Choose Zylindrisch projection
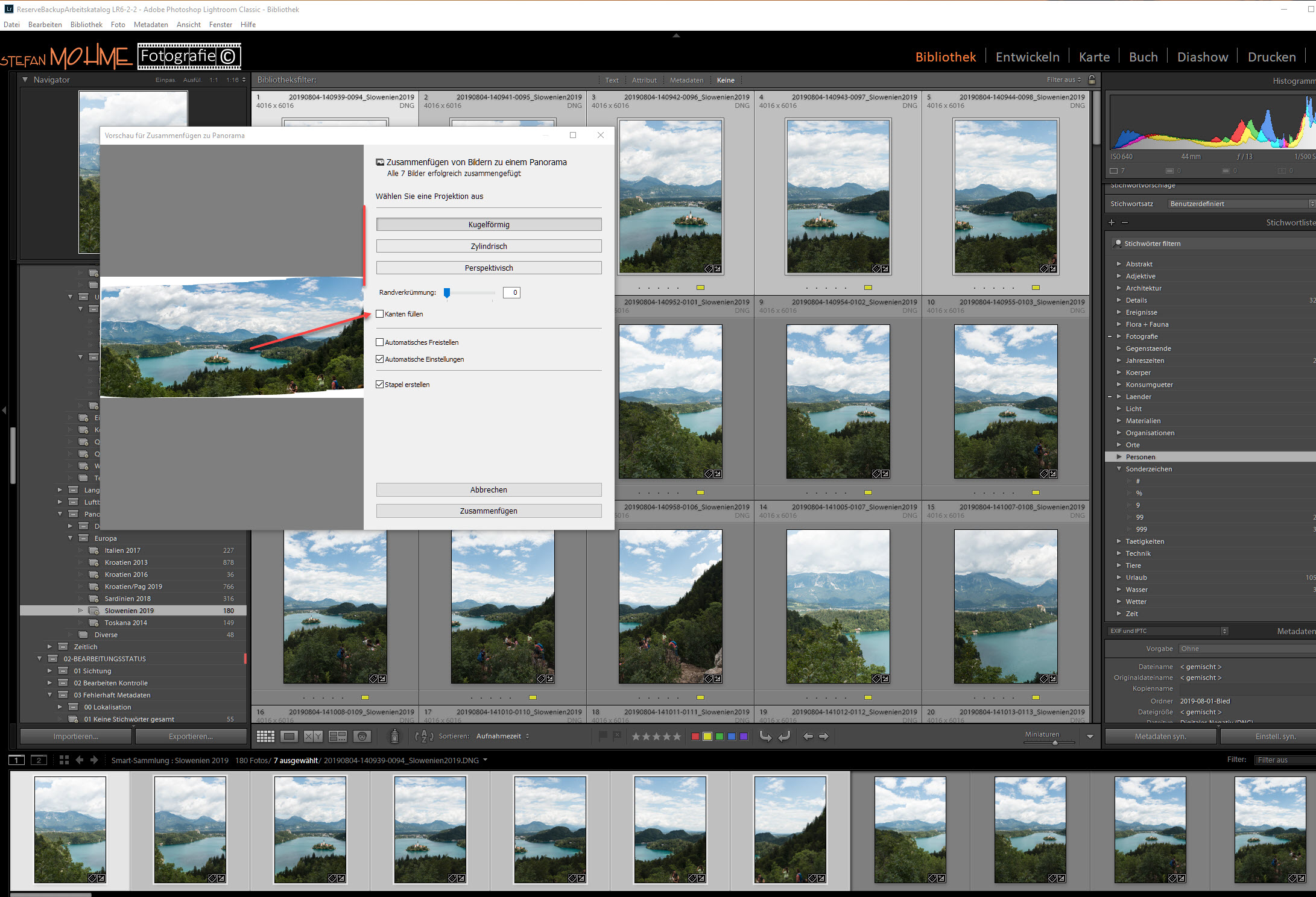The width and height of the screenshot is (1316, 897). tap(489, 246)
